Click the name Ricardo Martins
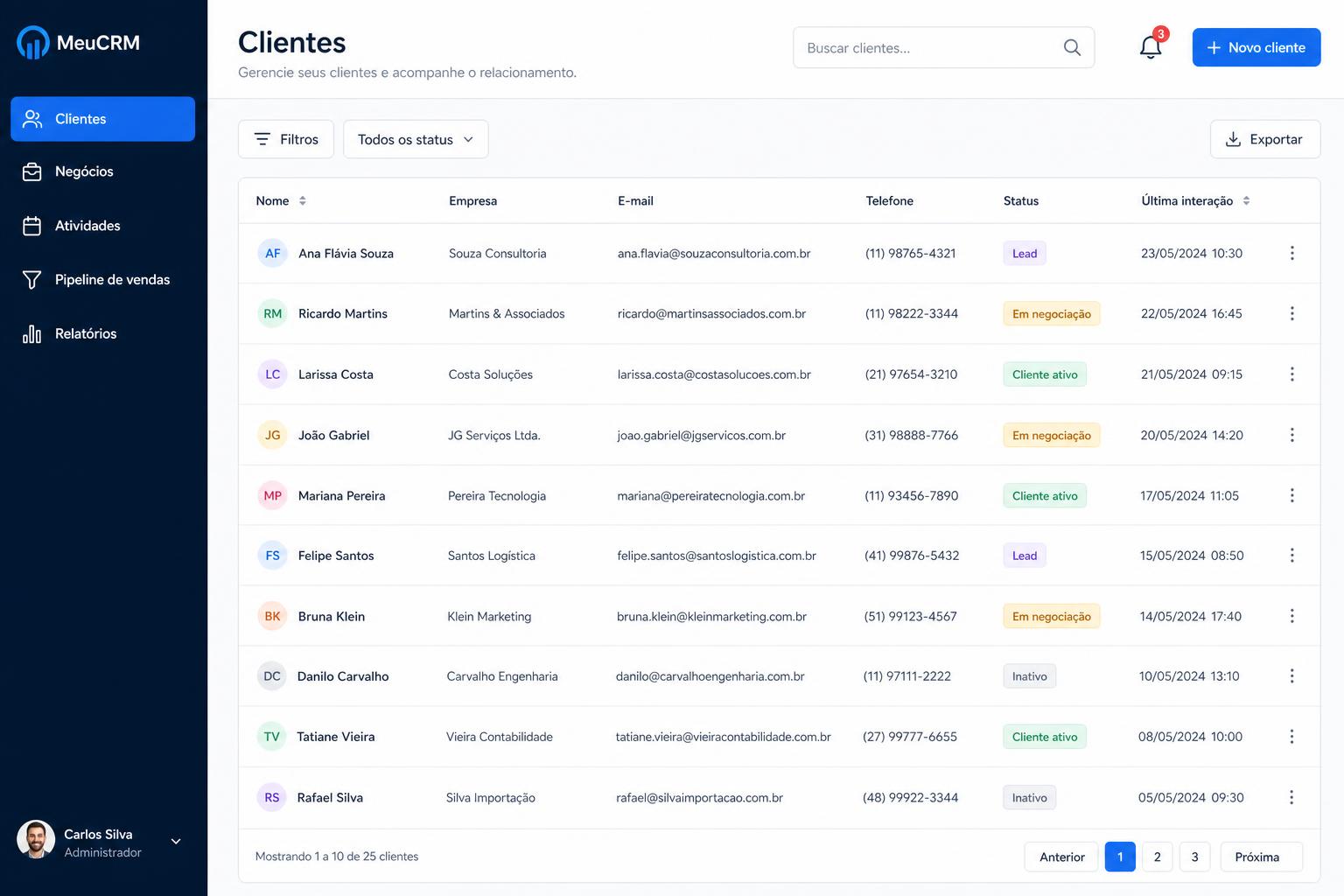 click(343, 313)
